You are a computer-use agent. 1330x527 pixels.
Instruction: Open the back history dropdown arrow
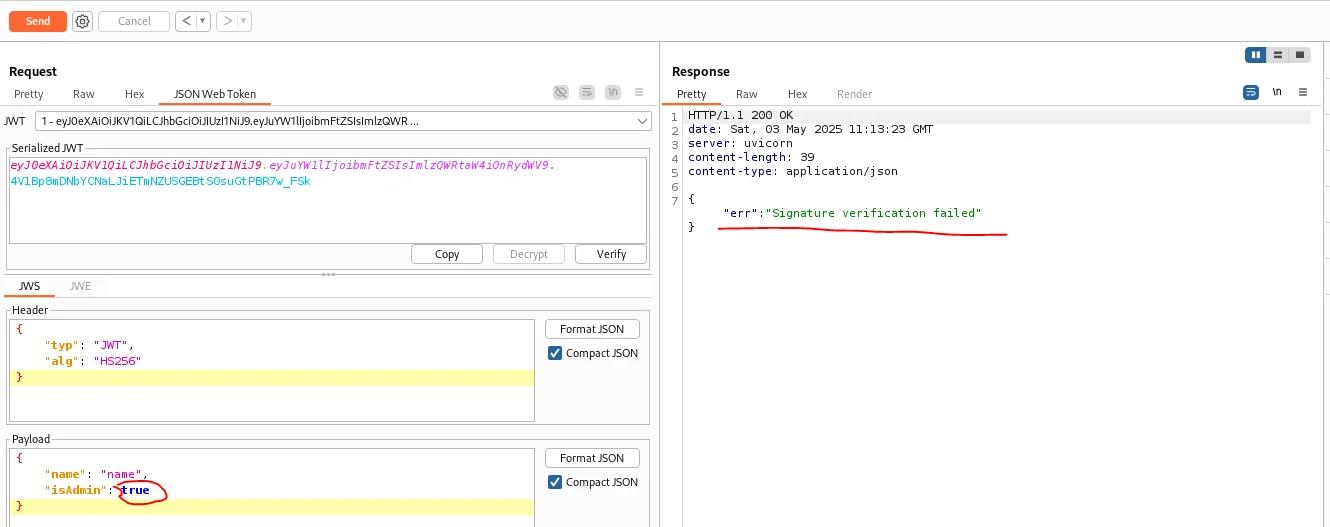[203, 21]
